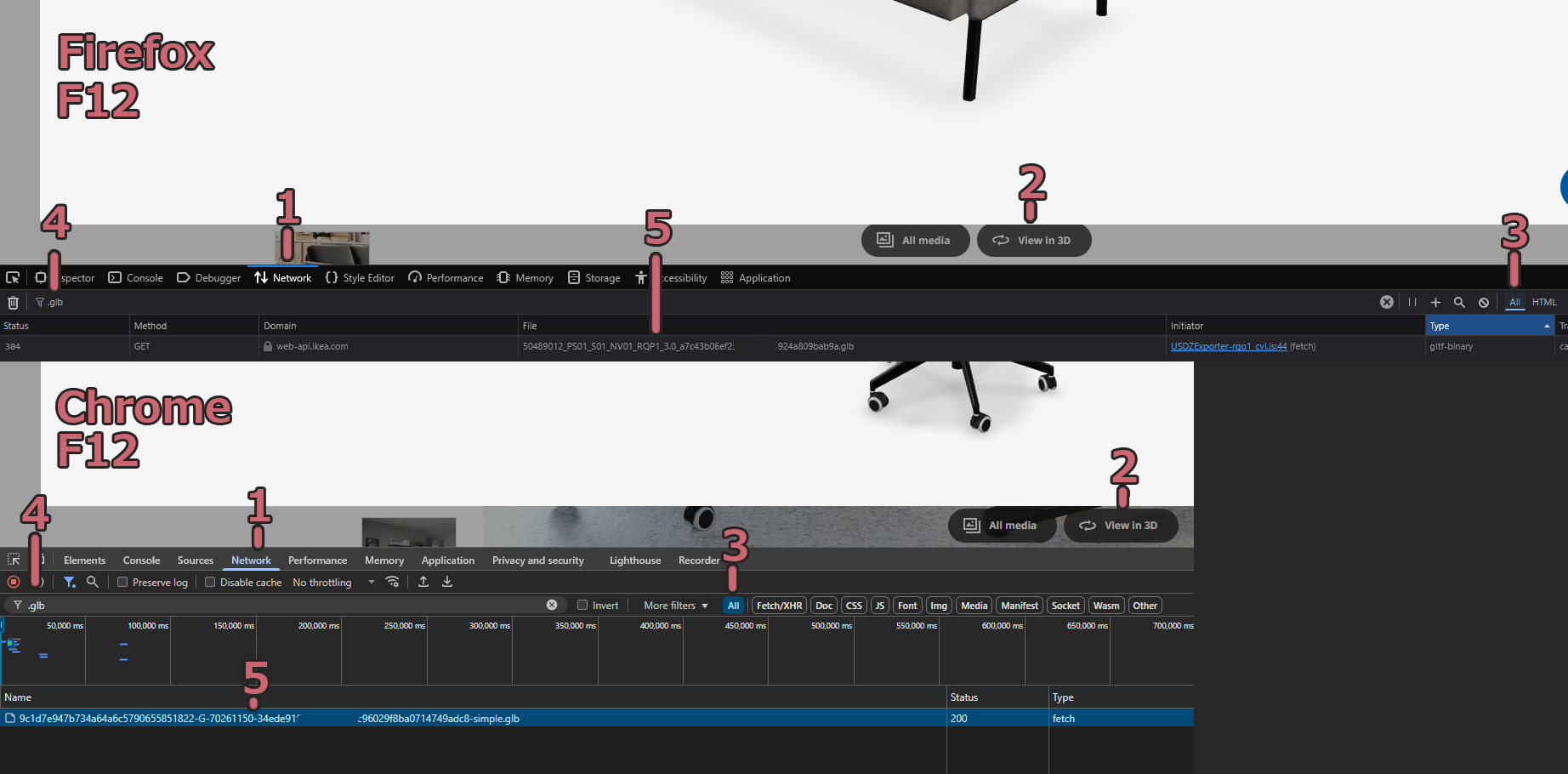
Task: Click Firefox .glb filter input
Action: pyautogui.click(x=706, y=302)
